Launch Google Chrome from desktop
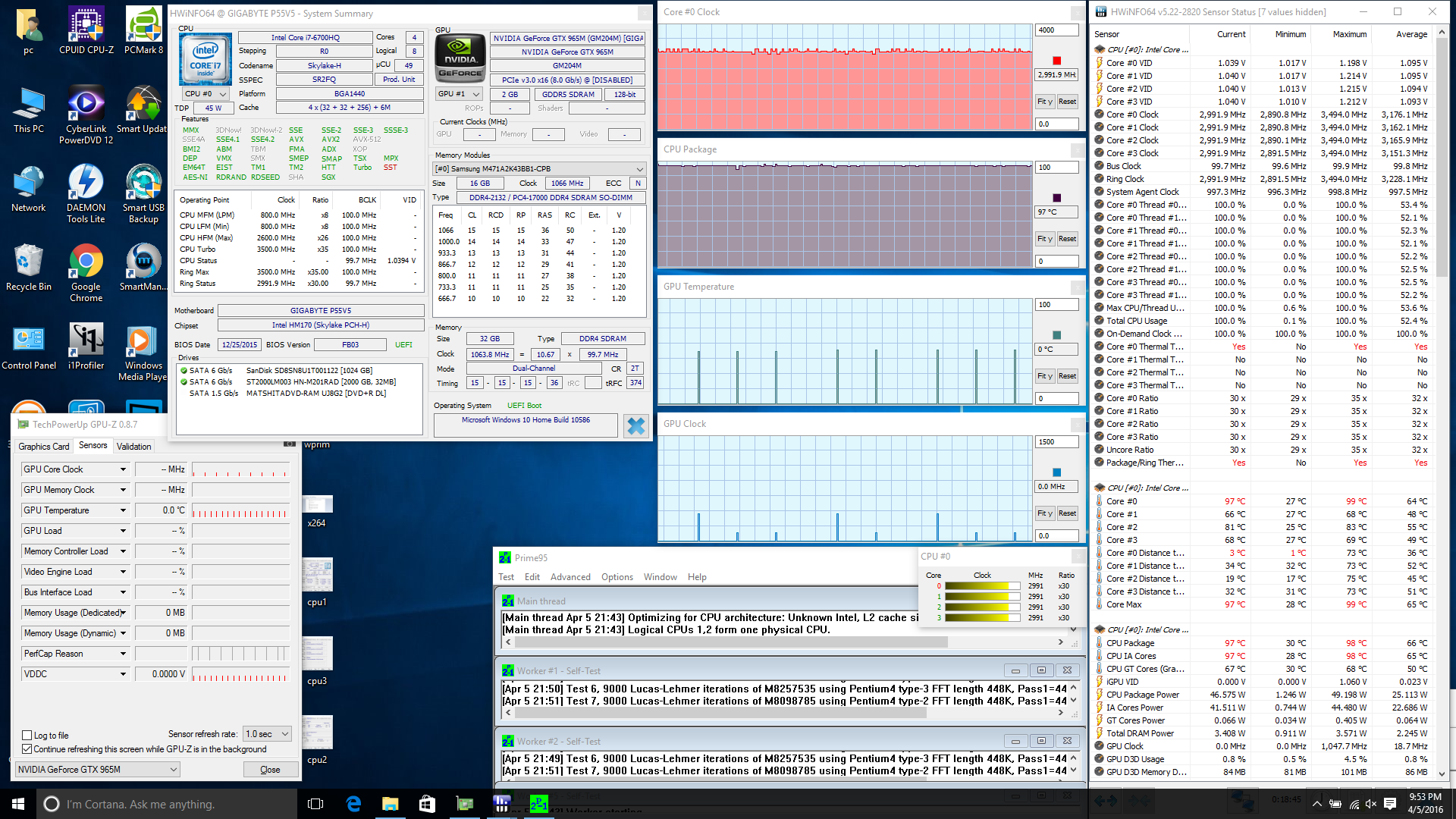Viewport: 1456px width, 819px height. pos(86,272)
